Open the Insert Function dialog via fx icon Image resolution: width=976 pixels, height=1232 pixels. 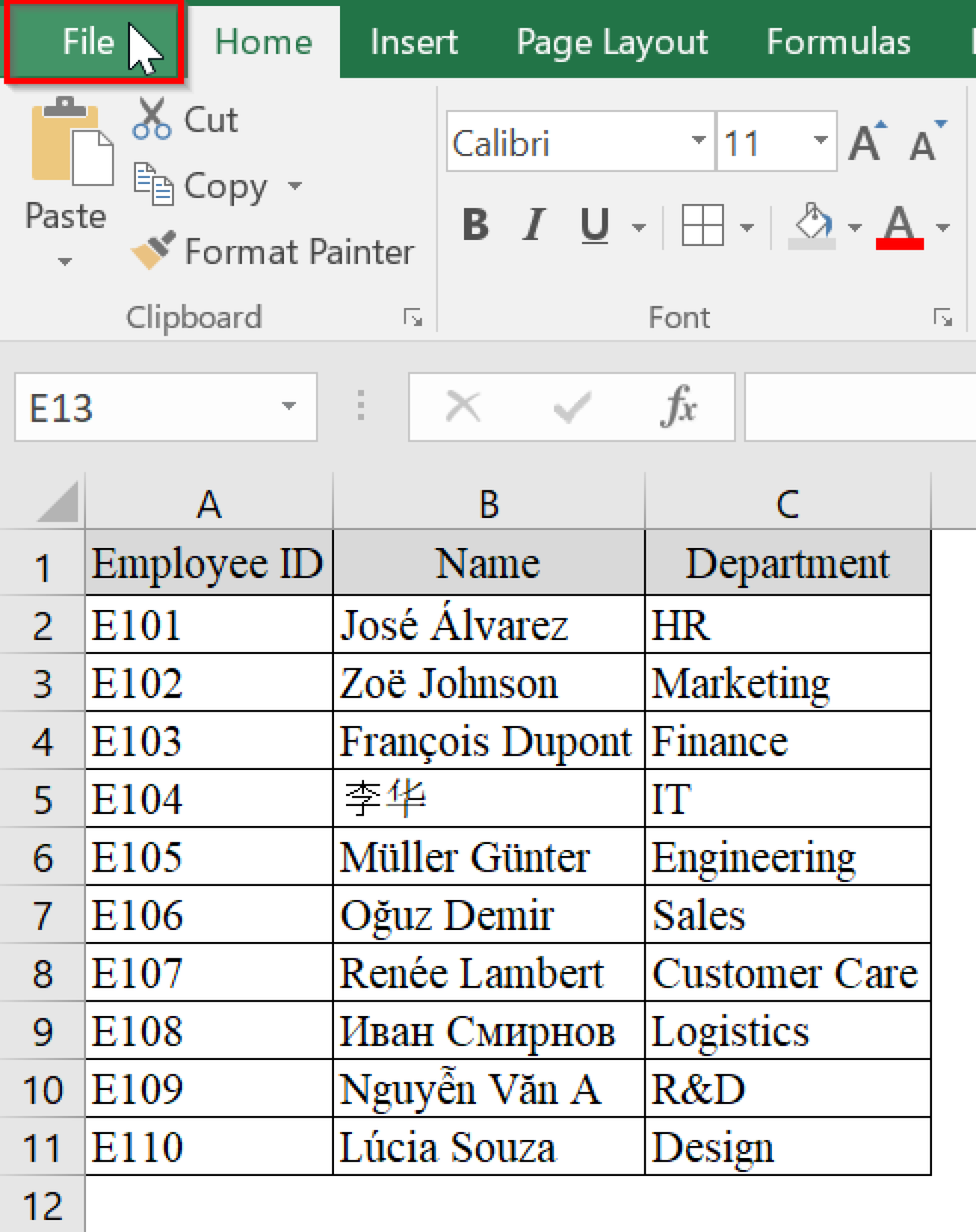679,407
